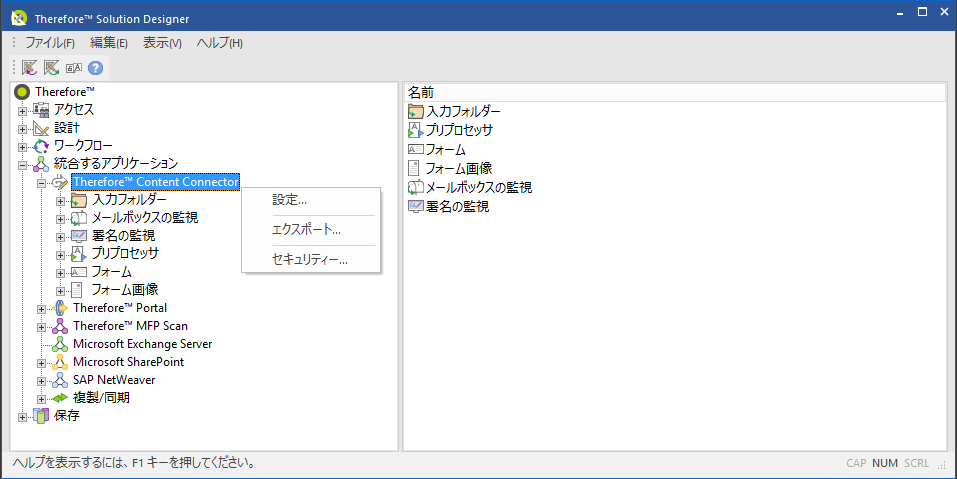
Task: Click the フォーム画像 icon in the right list
Action: pyautogui.click(x=414, y=168)
